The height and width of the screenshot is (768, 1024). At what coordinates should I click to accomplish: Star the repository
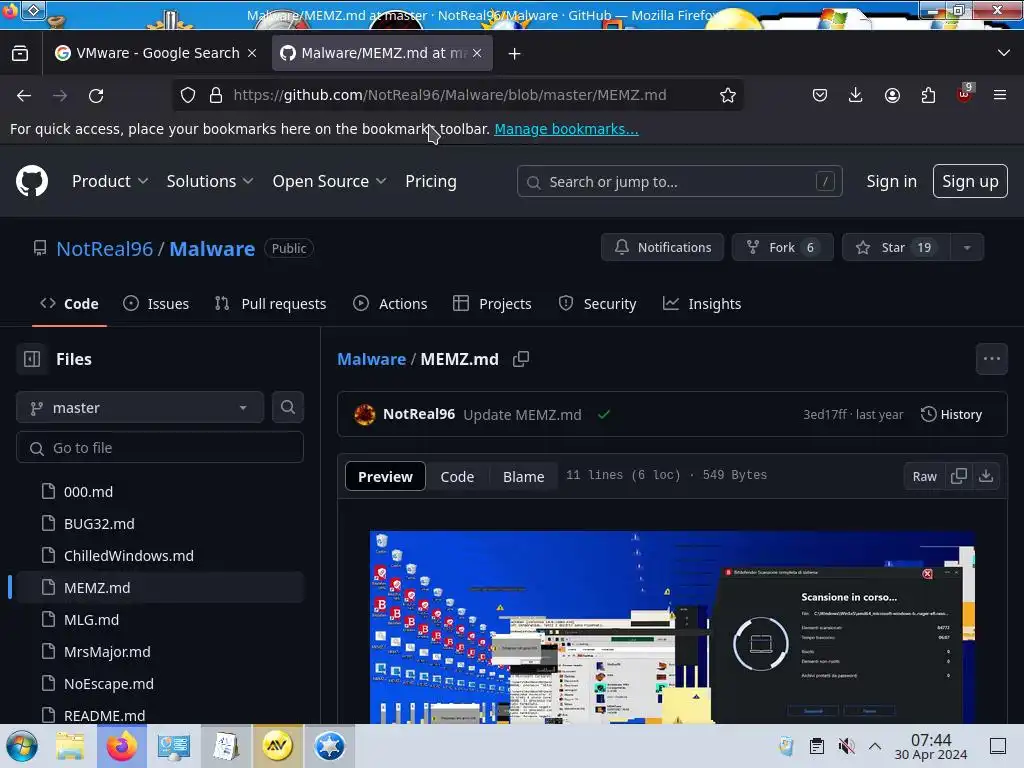tap(895, 248)
